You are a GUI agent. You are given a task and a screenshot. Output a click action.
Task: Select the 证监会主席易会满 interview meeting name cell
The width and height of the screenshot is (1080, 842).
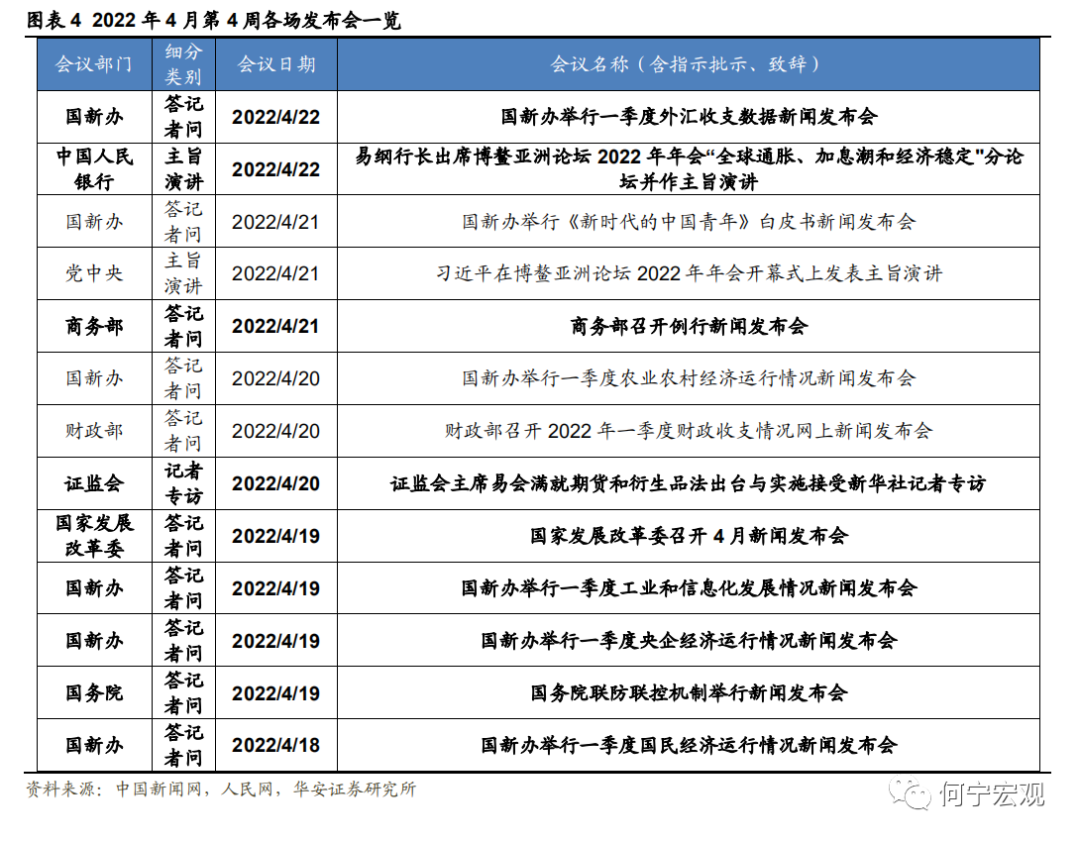(688, 483)
